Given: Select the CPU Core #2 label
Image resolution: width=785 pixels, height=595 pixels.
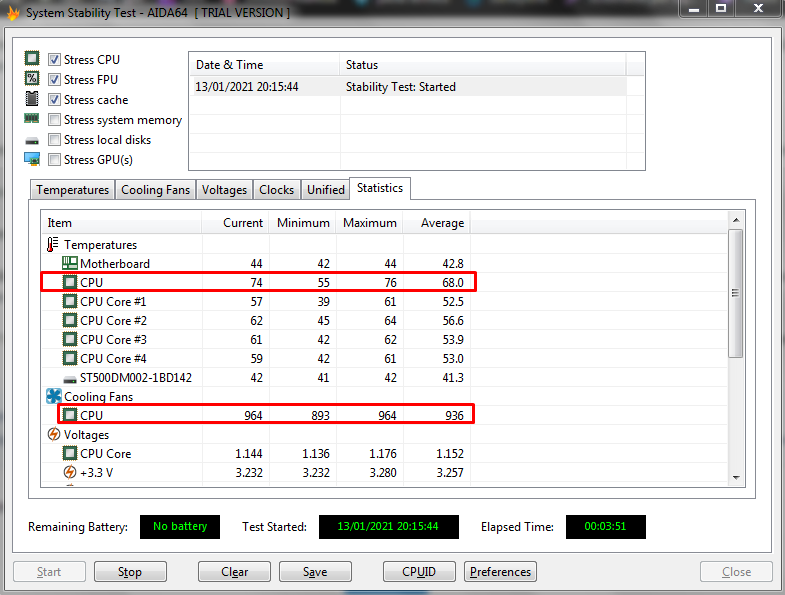Looking at the screenshot, I should (113, 321).
